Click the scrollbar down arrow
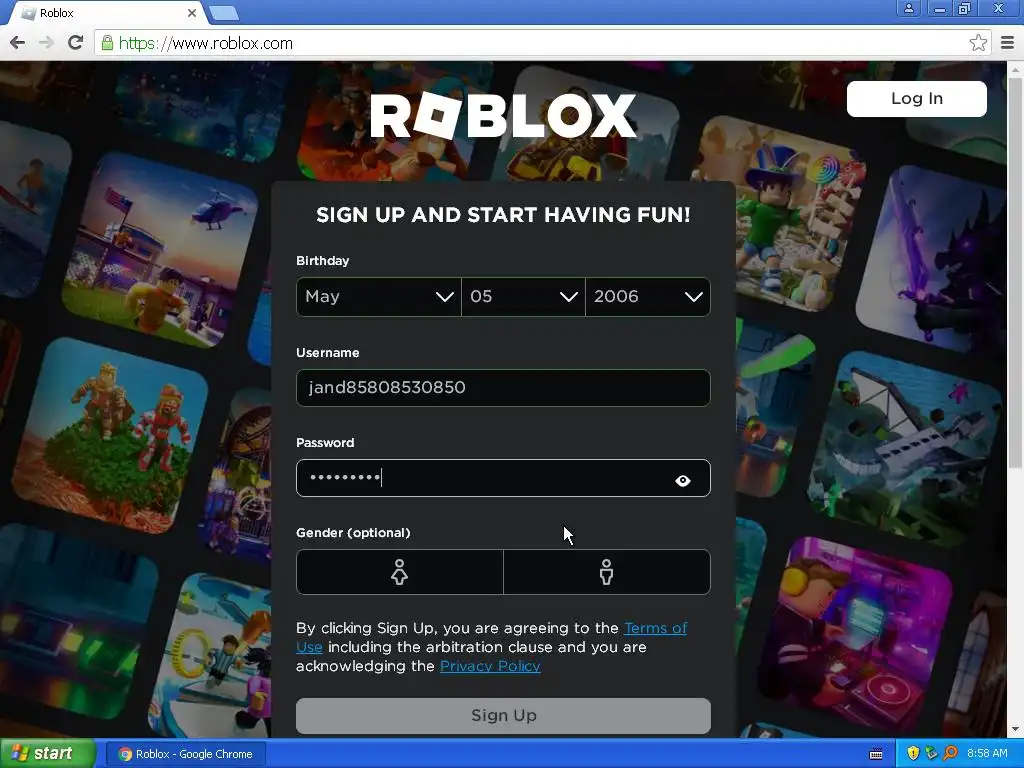 pos(1015,729)
